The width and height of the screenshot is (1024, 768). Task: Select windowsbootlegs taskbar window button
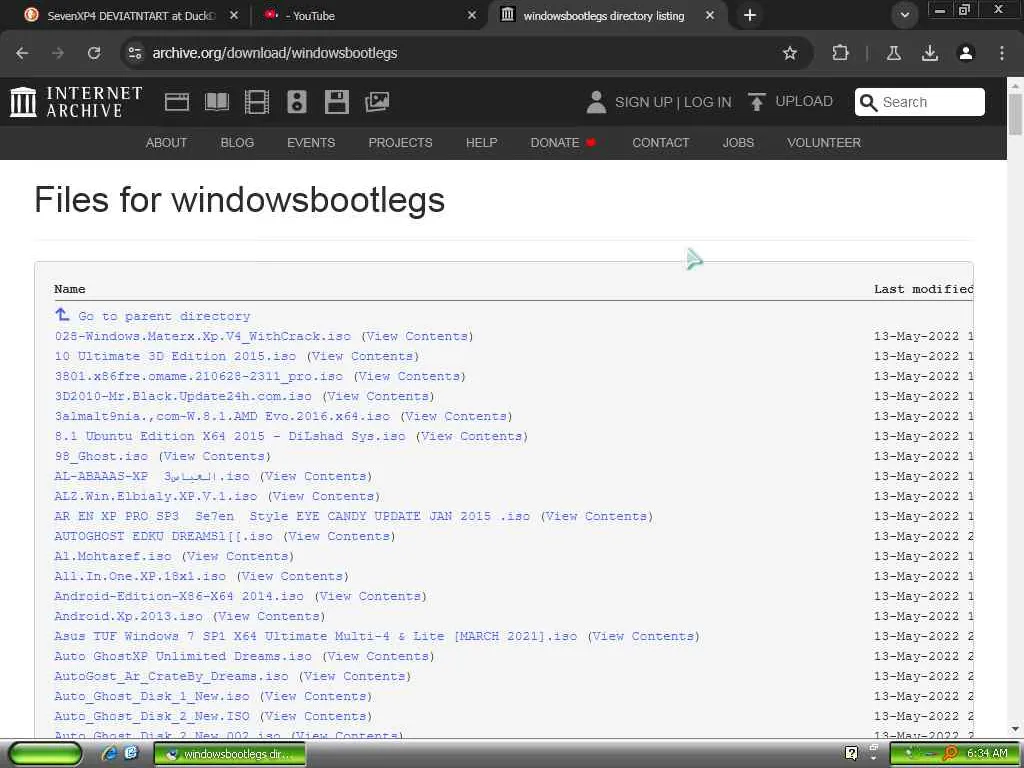click(230, 754)
